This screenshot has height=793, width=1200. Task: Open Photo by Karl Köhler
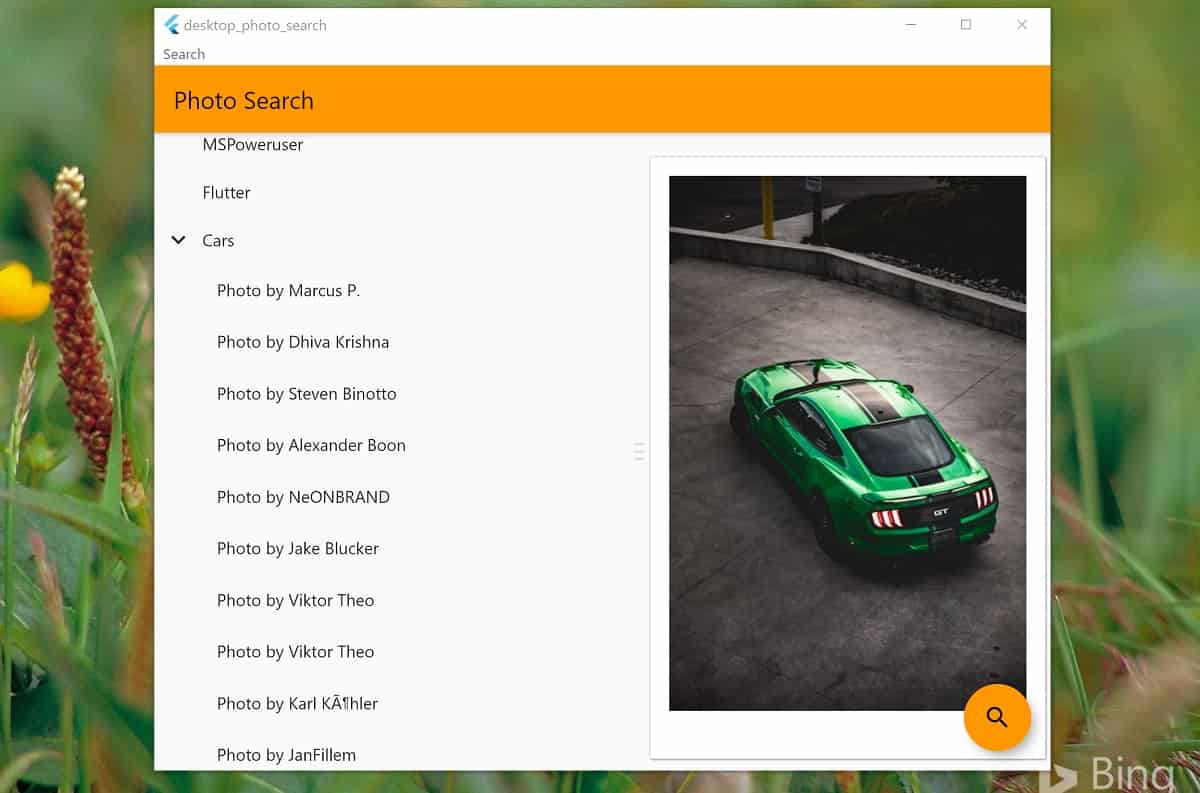click(297, 703)
